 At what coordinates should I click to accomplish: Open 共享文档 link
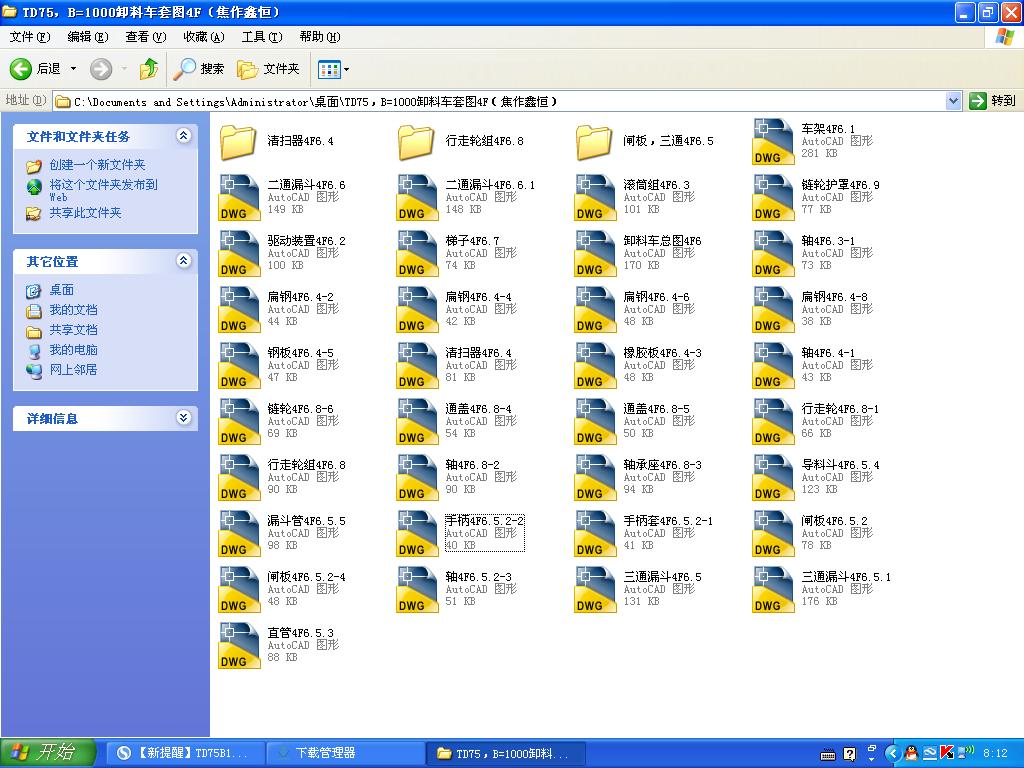[73, 330]
